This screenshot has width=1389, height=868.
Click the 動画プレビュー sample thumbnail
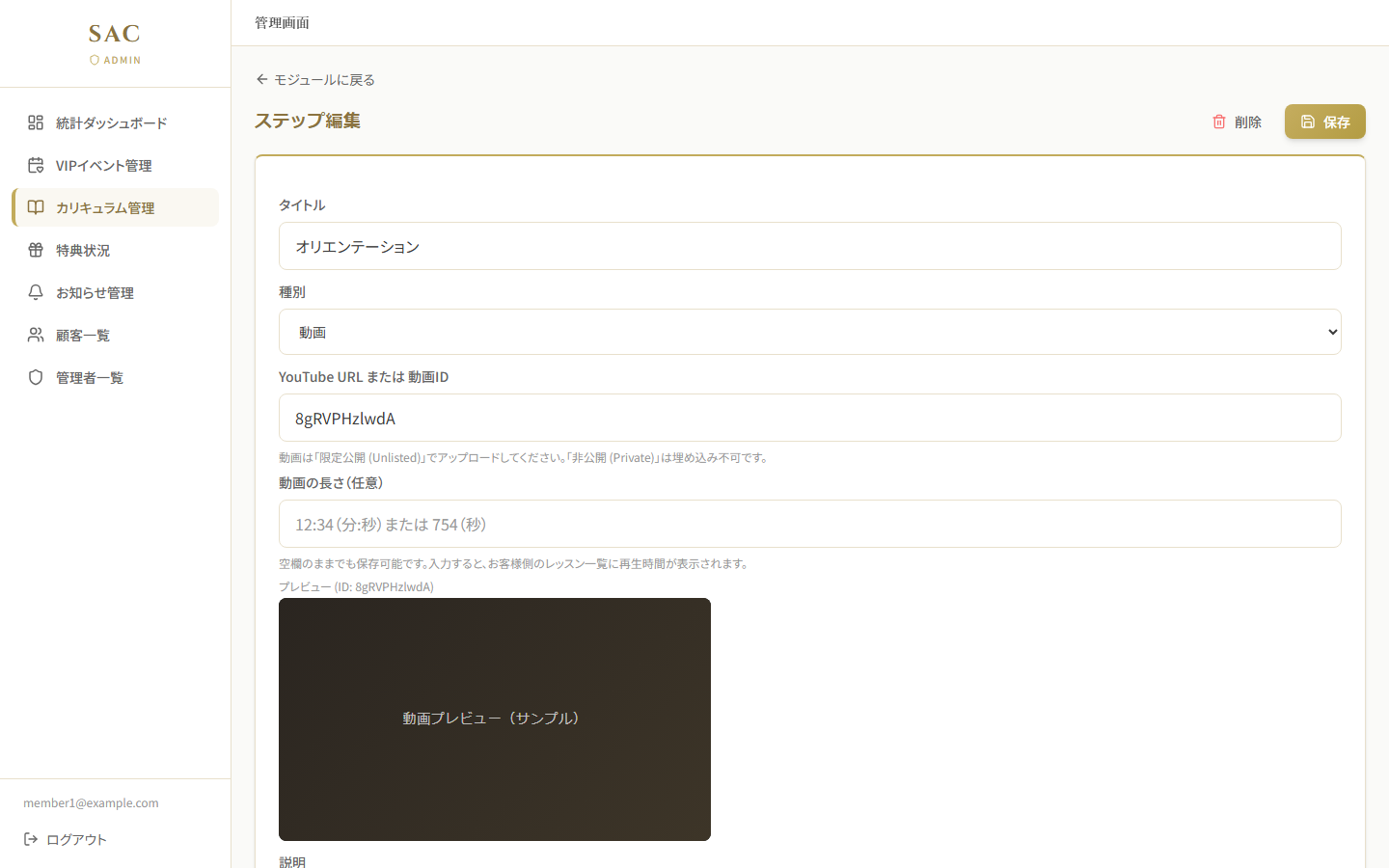click(495, 719)
